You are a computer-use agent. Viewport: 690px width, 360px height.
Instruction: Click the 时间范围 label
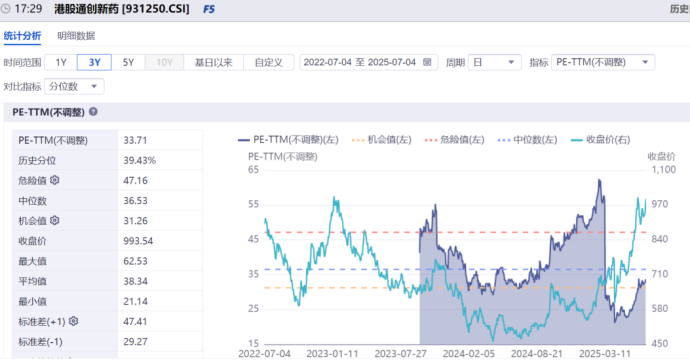[22, 62]
